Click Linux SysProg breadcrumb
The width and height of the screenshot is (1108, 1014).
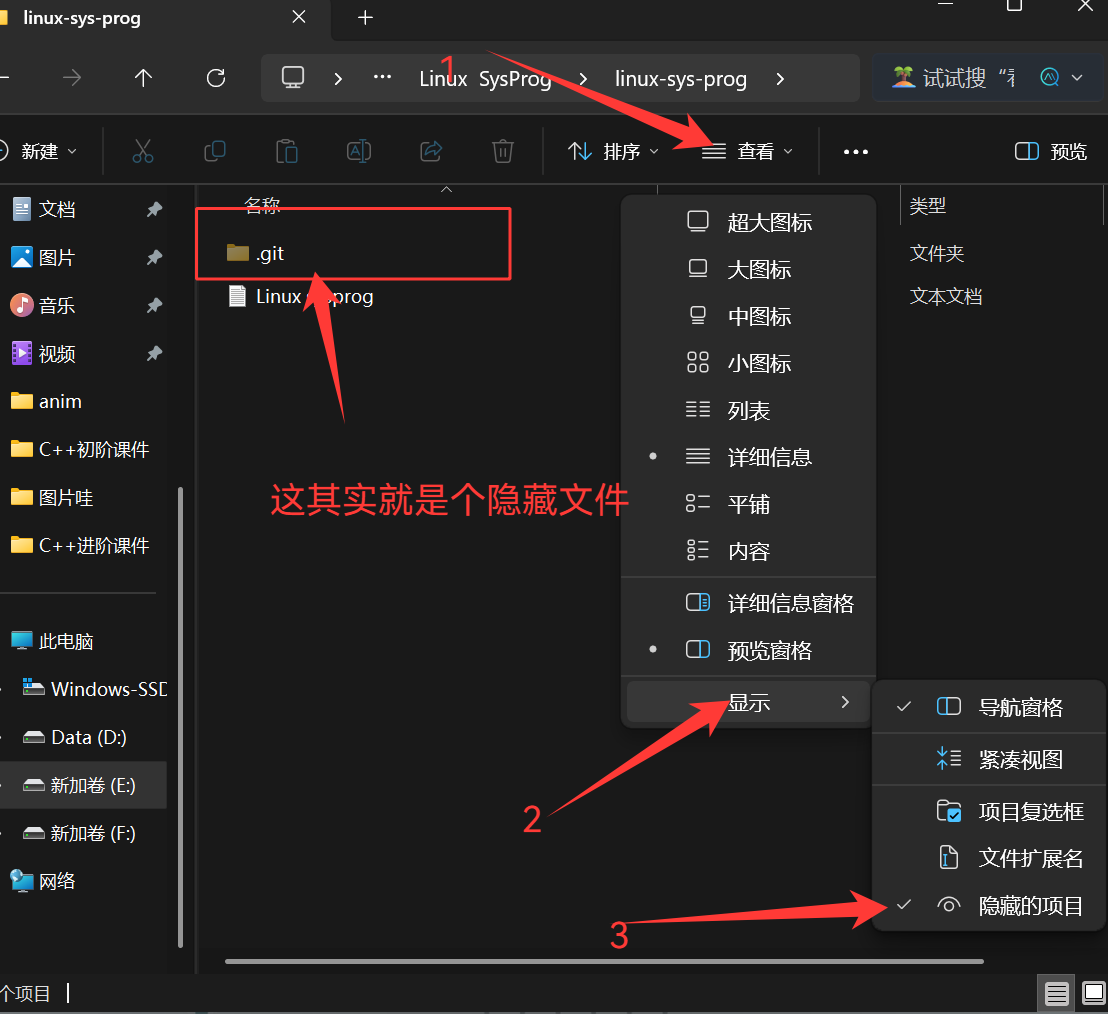pos(485,78)
